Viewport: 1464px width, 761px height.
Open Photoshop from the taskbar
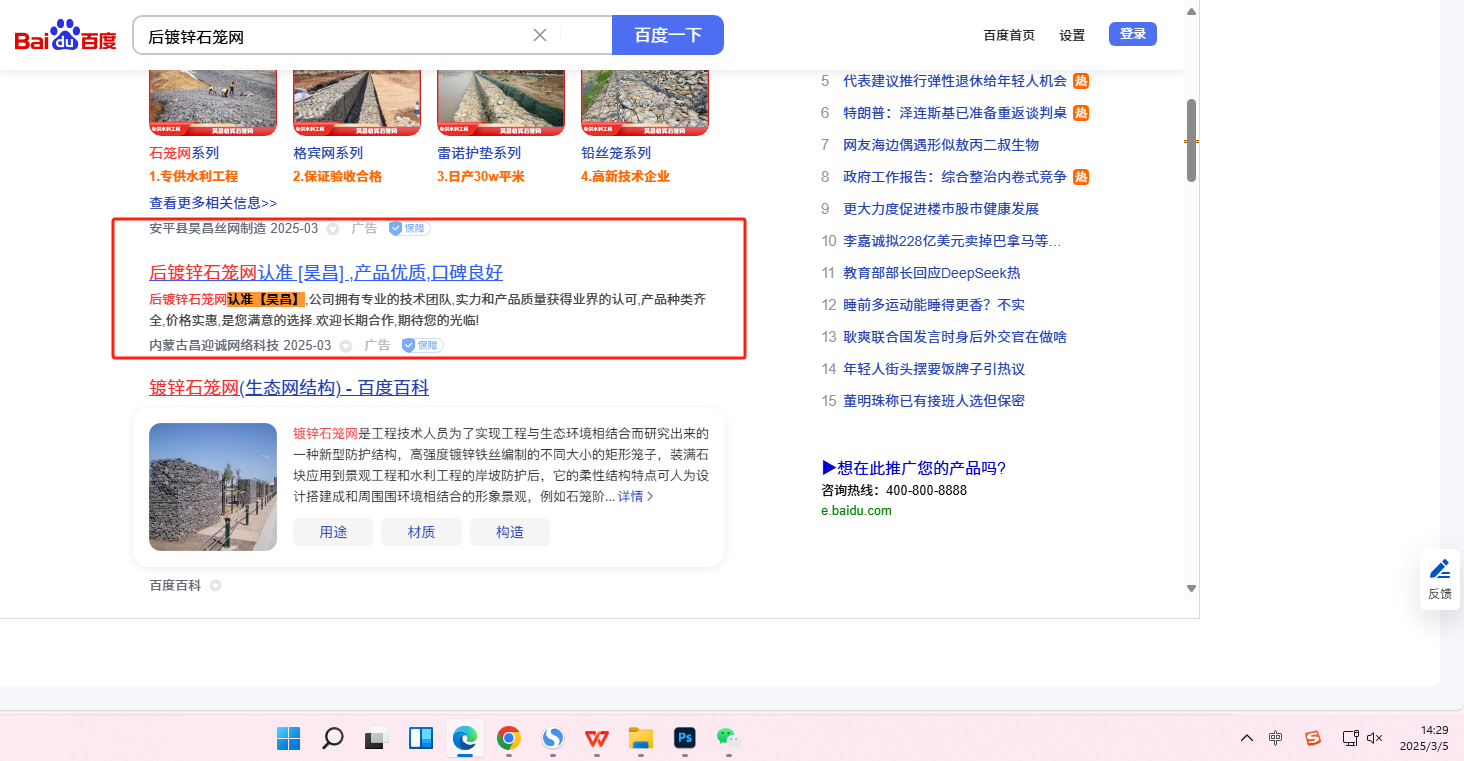pos(685,739)
